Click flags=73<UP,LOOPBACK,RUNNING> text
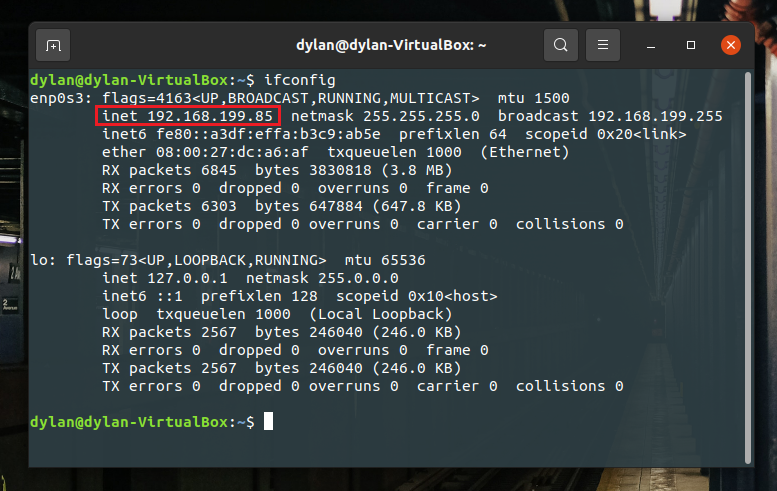Image resolution: width=777 pixels, height=491 pixels. pos(196,260)
